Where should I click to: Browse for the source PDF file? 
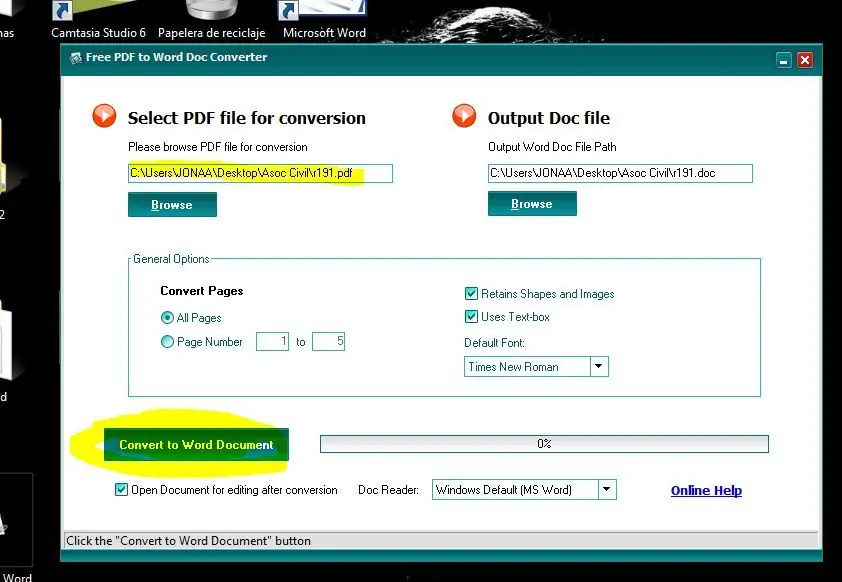[172, 205]
